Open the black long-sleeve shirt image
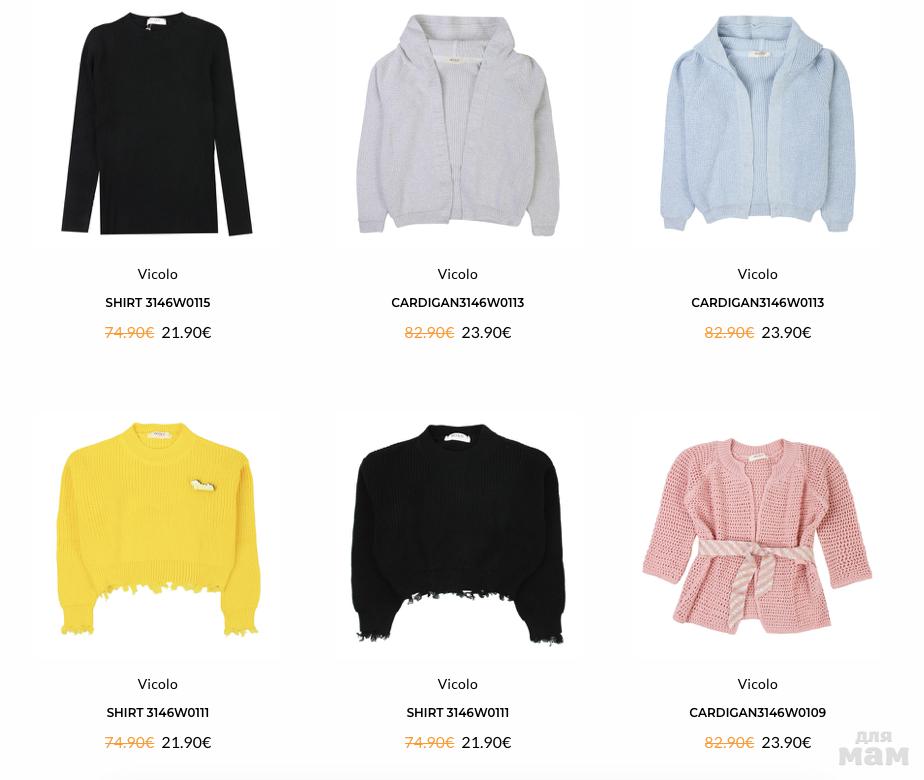 (x=157, y=123)
